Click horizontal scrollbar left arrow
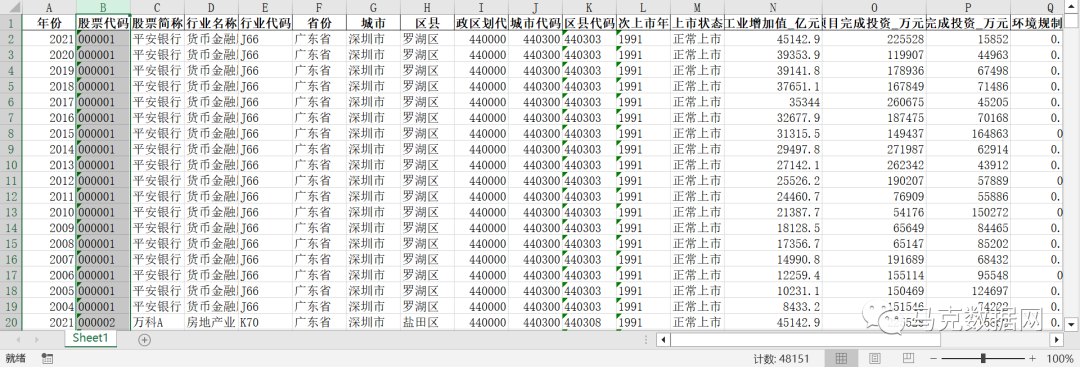Viewport: 1080px width, 367px height. click(x=662, y=339)
